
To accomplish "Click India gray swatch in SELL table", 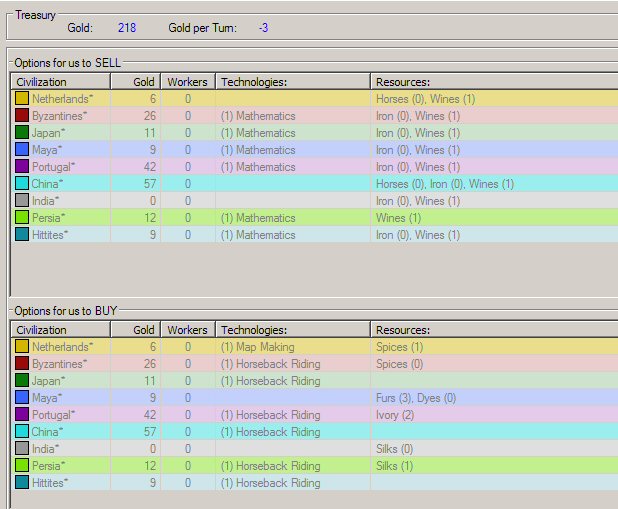I will click(22, 200).
